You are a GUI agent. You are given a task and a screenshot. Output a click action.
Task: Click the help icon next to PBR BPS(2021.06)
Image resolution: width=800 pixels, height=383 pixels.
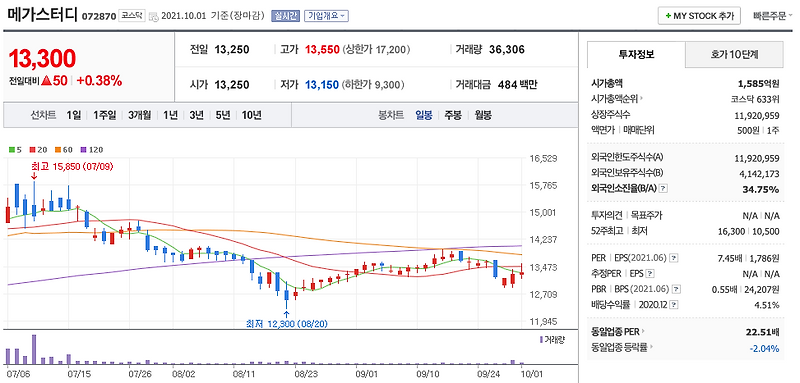click(x=677, y=290)
